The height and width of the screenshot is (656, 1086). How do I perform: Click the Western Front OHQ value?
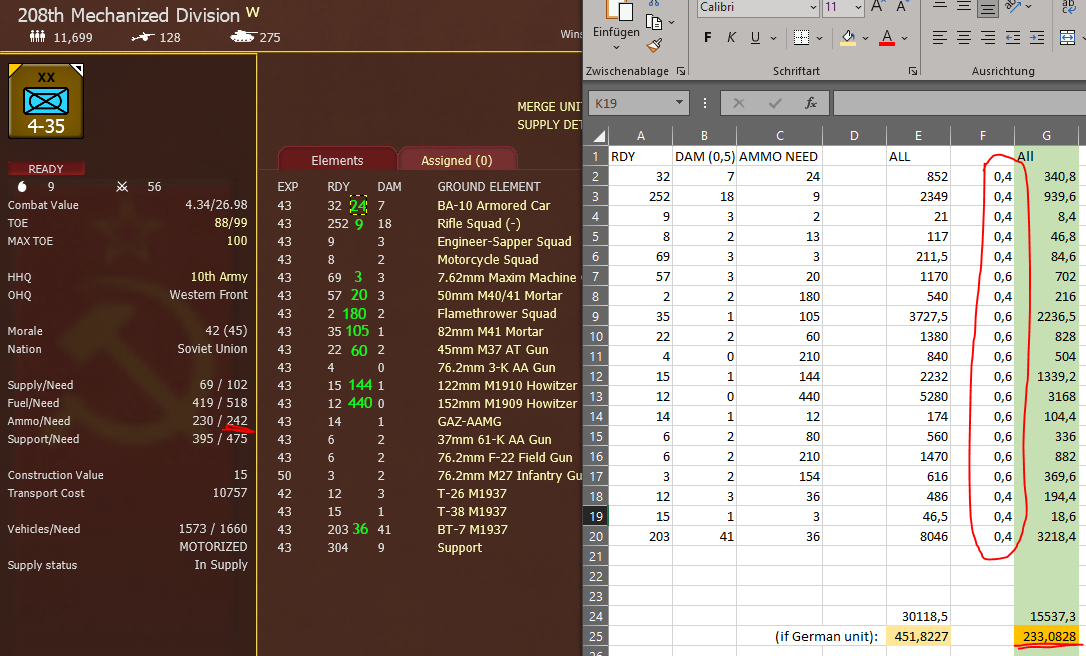point(208,295)
